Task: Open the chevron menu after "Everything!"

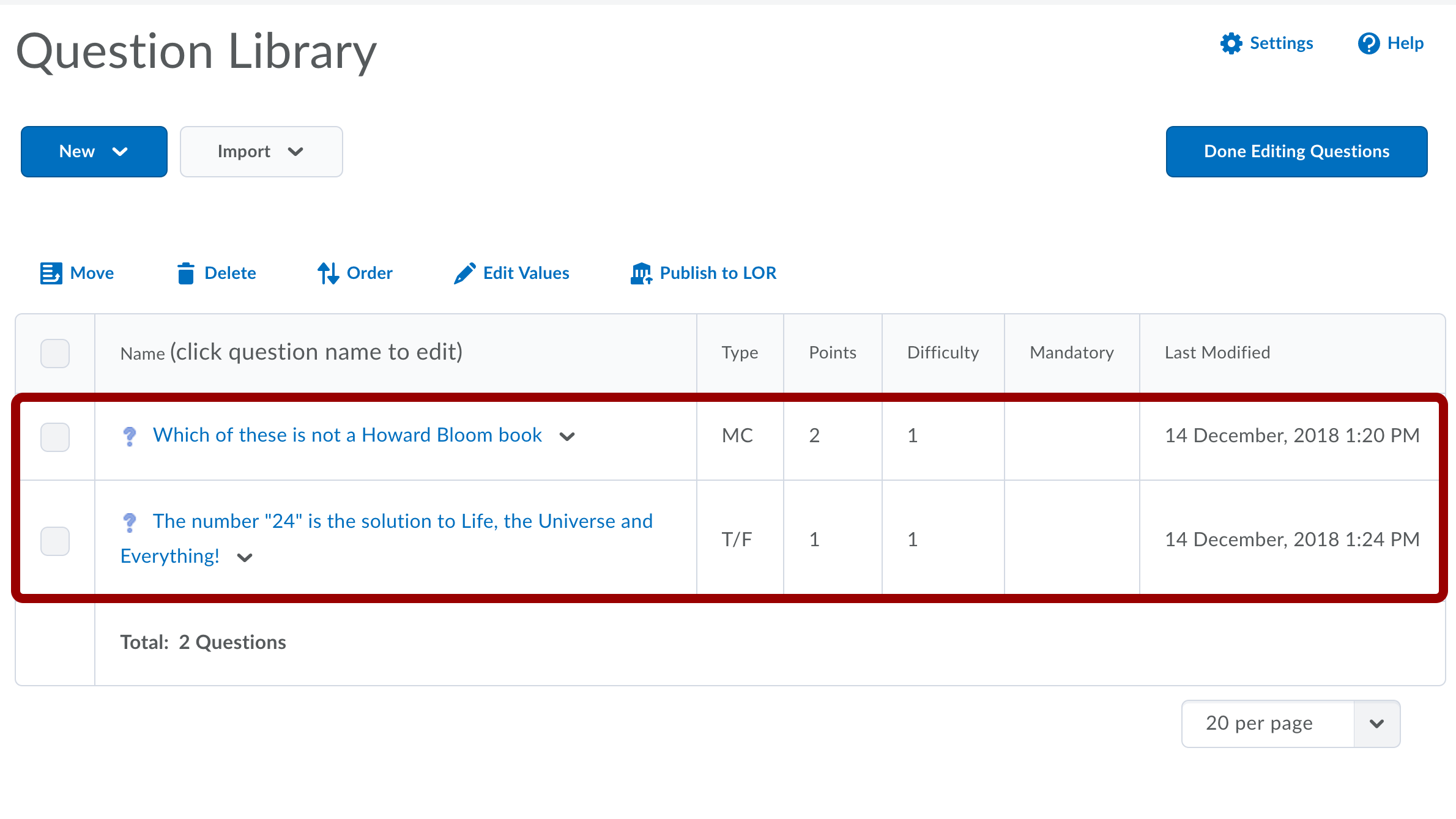Action: (x=245, y=558)
